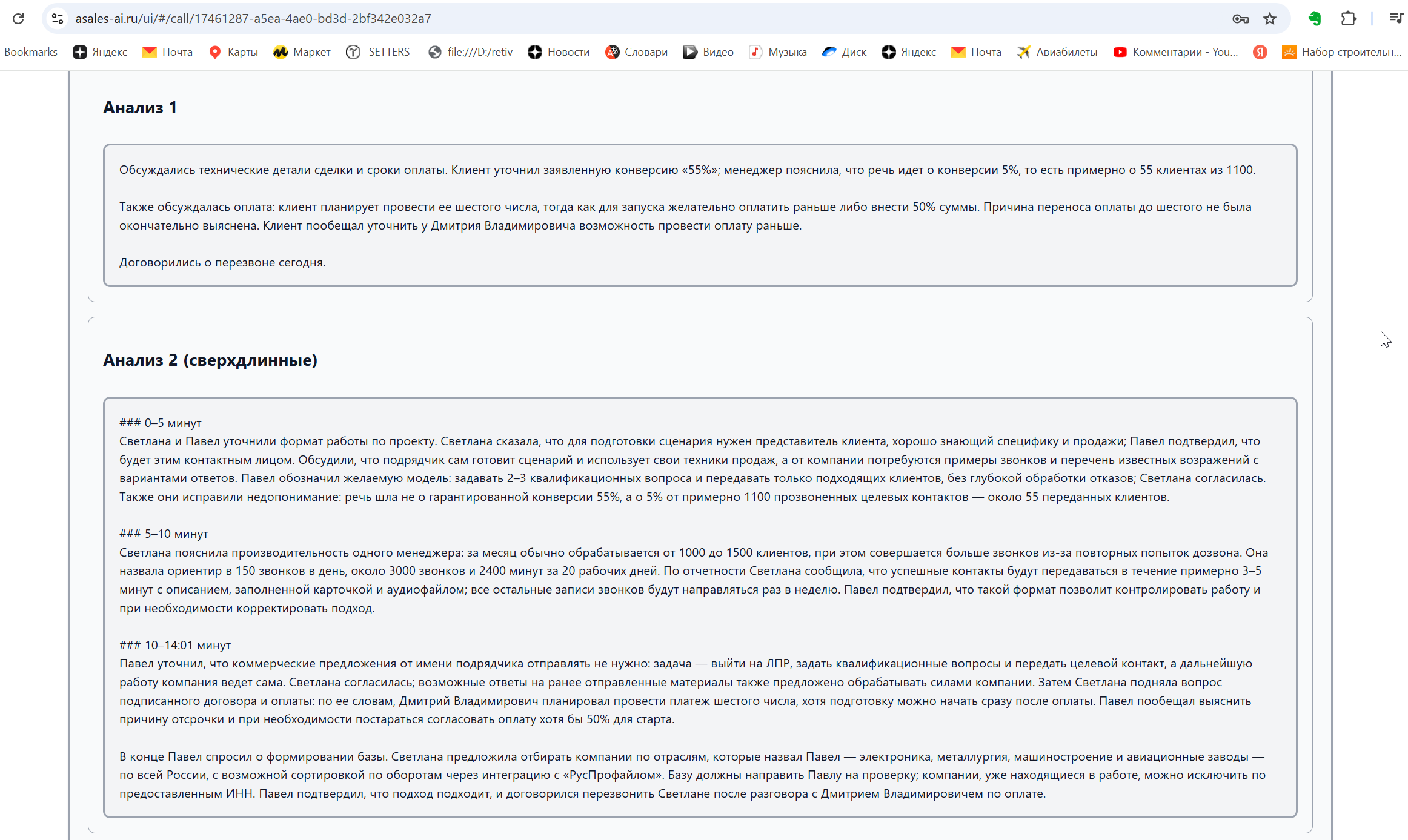The height and width of the screenshot is (840, 1408).
Task: Open the Комментарии - YouTube bookmark
Action: (x=1175, y=52)
